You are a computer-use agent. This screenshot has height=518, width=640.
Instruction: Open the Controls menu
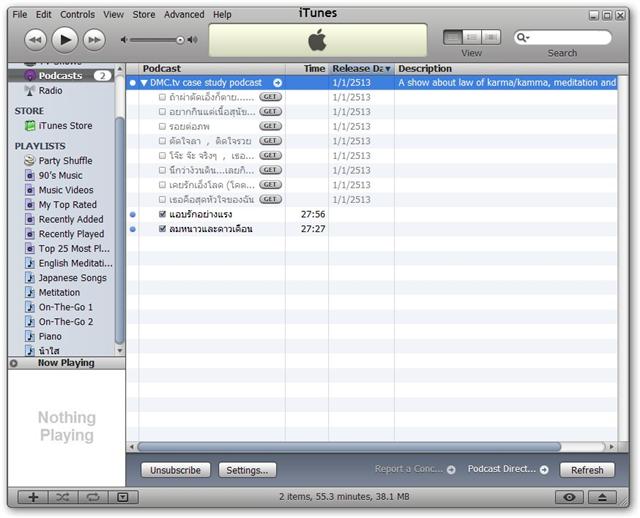click(77, 15)
